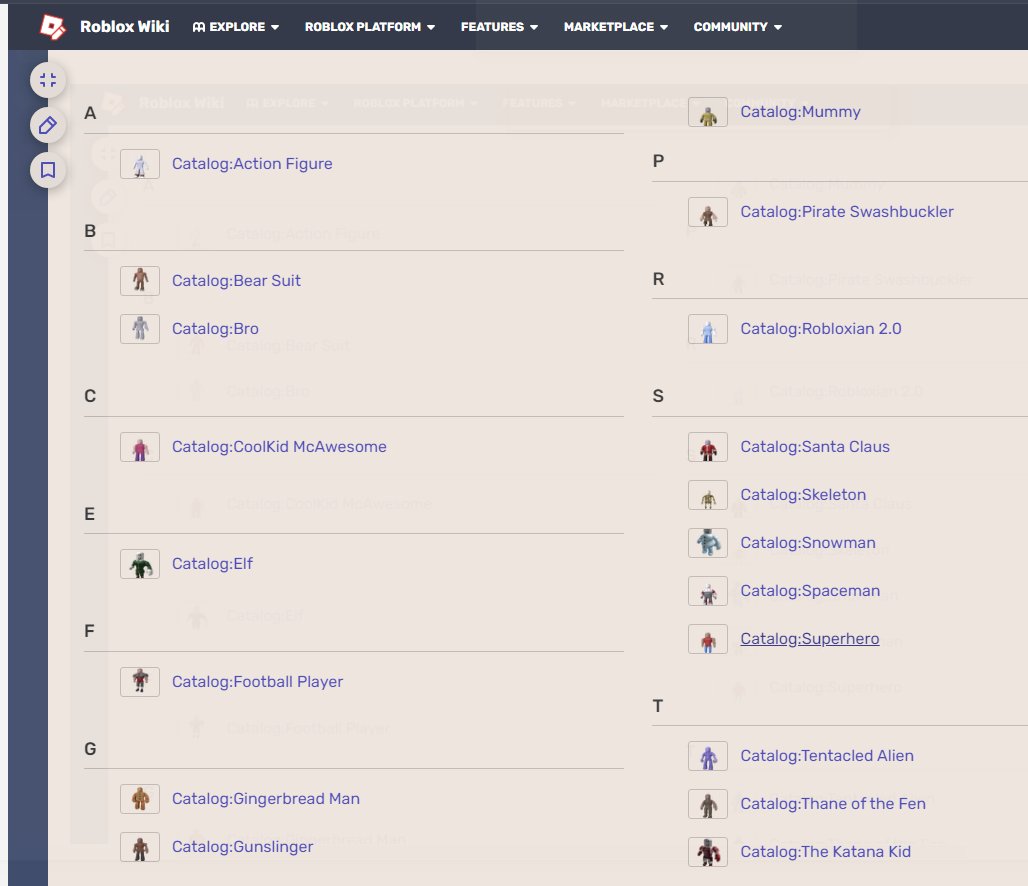1028x886 pixels.
Task: Open the Catalog:Skeleton link
Action: tap(803, 494)
